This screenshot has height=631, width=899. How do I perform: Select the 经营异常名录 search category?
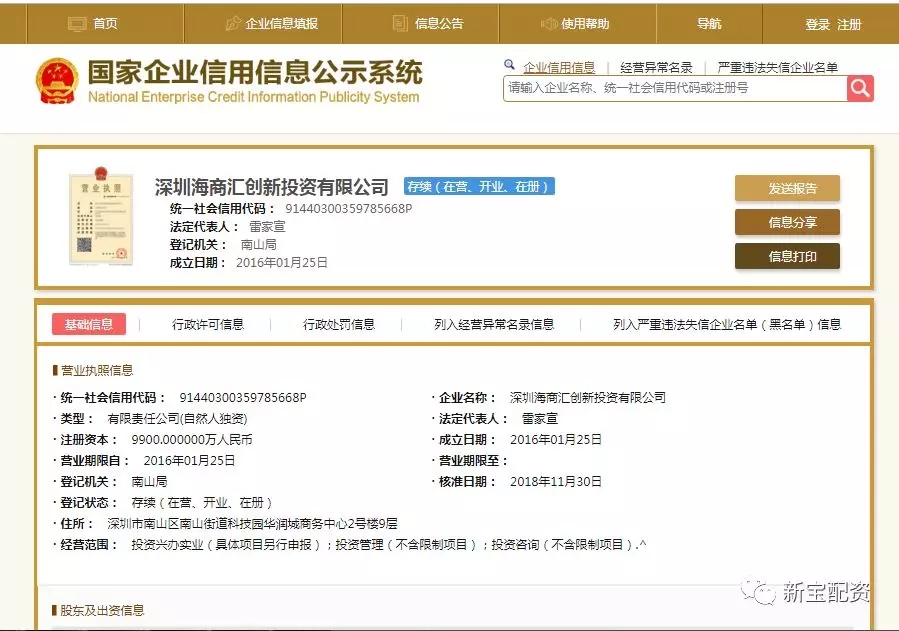[656, 68]
